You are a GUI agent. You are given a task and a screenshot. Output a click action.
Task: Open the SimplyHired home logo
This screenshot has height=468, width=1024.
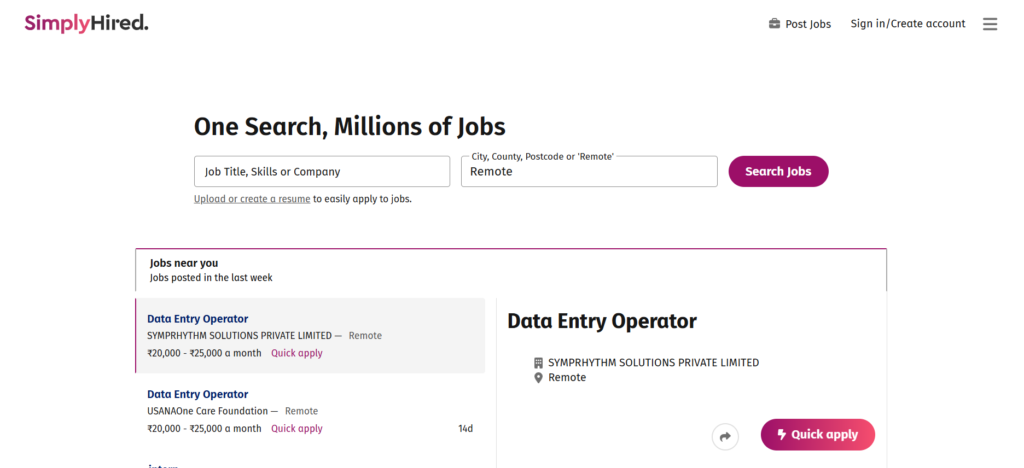(x=86, y=23)
